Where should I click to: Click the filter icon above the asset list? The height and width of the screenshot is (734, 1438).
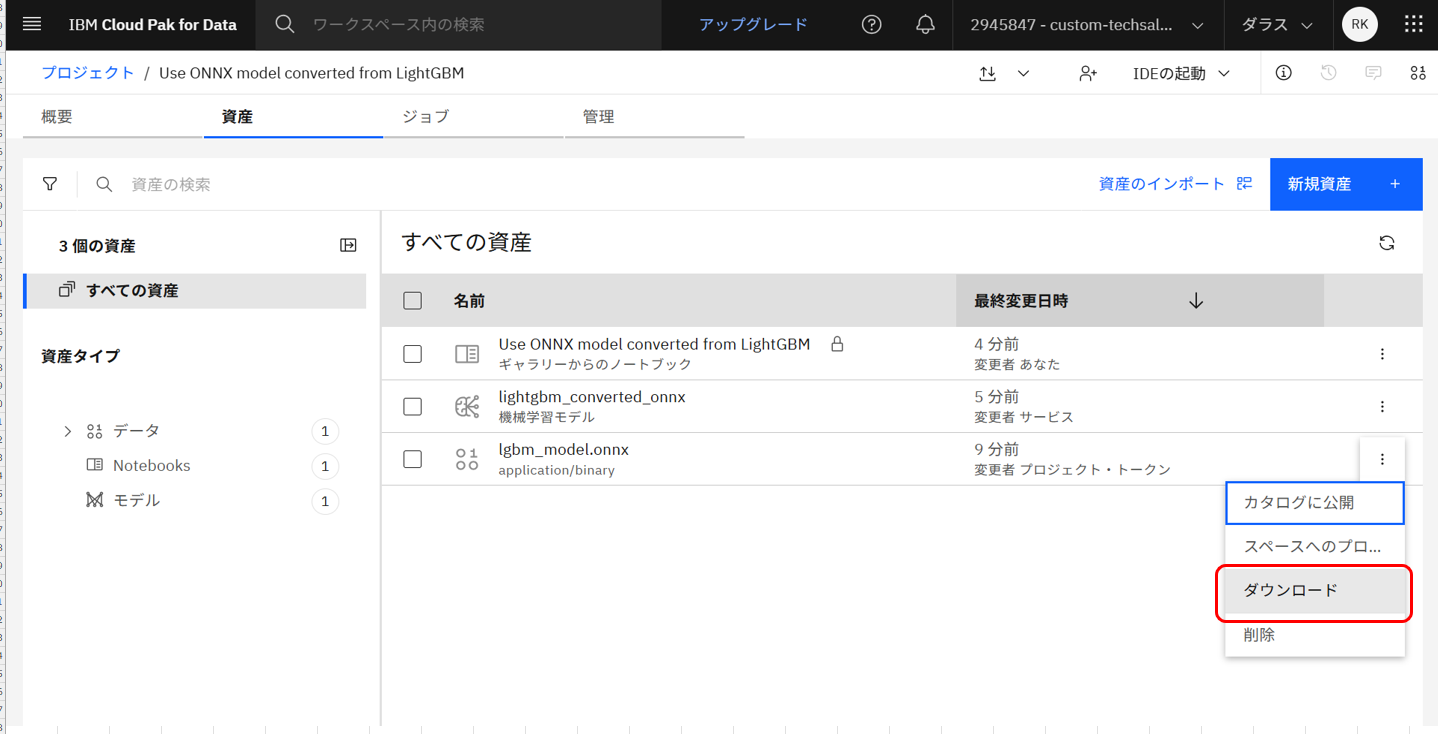pyautogui.click(x=50, y=184)
